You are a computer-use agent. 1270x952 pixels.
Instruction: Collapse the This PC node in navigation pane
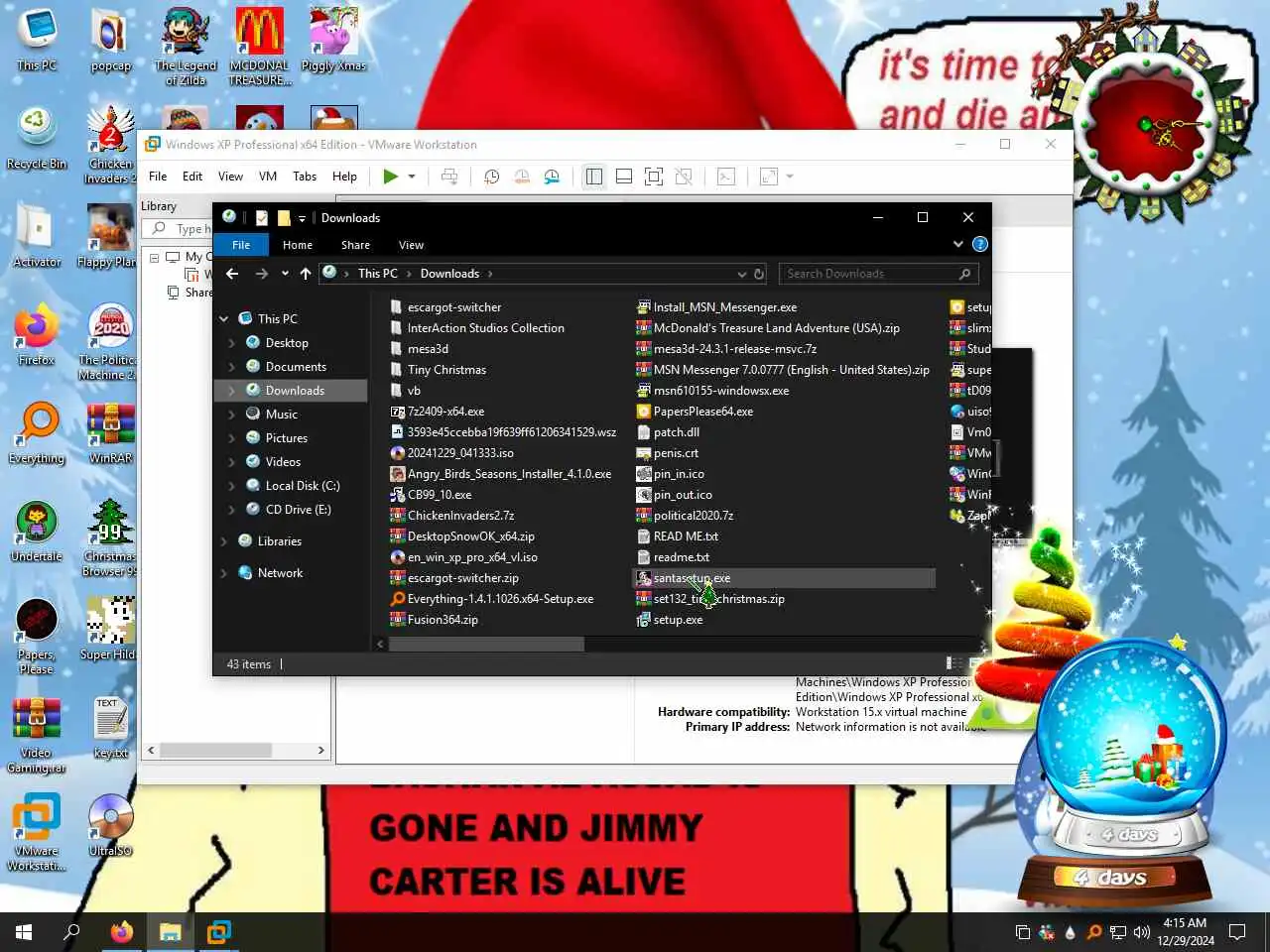(x=224, y=319)
